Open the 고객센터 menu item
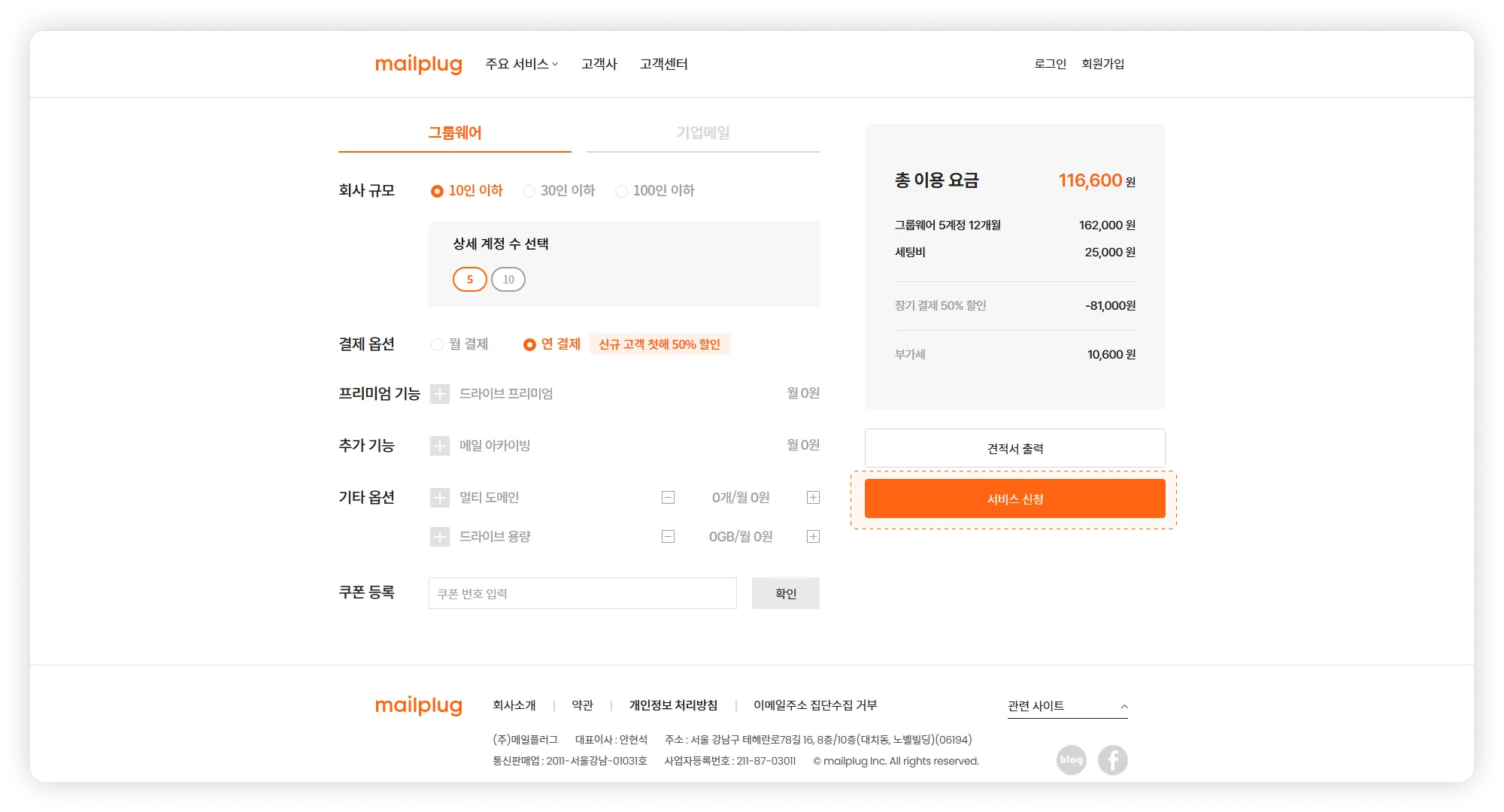 pos(663,65)
